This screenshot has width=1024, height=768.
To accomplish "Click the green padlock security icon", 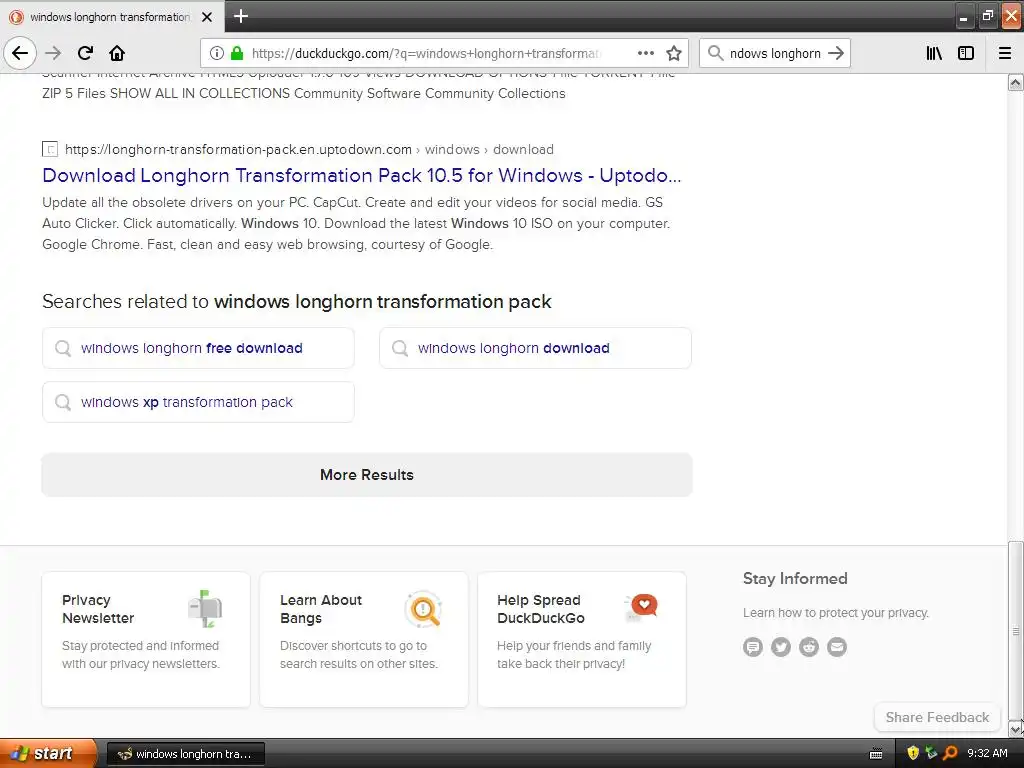I will click(237, 53).
